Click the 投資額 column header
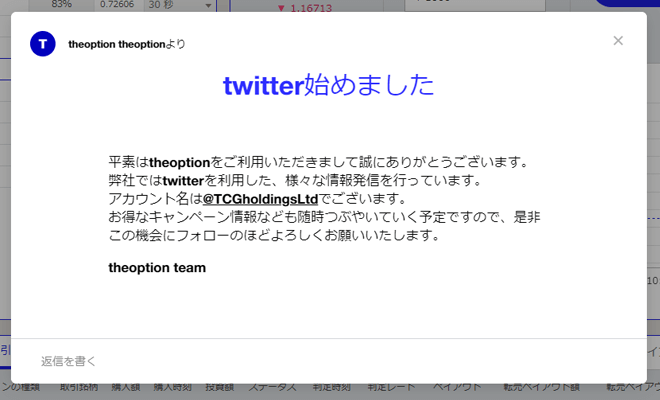This screenshot has width=660, height=400. pos(219,387)
